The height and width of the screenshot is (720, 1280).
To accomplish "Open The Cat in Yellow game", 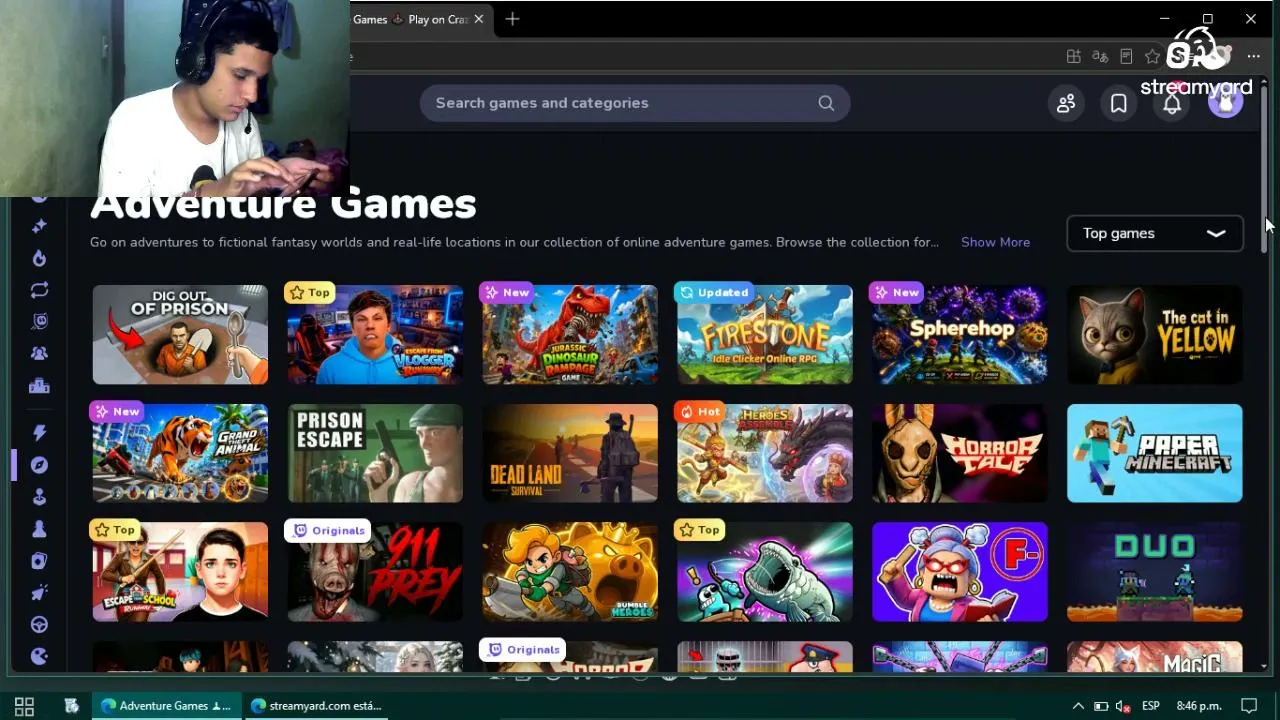I will point(1155,335).
